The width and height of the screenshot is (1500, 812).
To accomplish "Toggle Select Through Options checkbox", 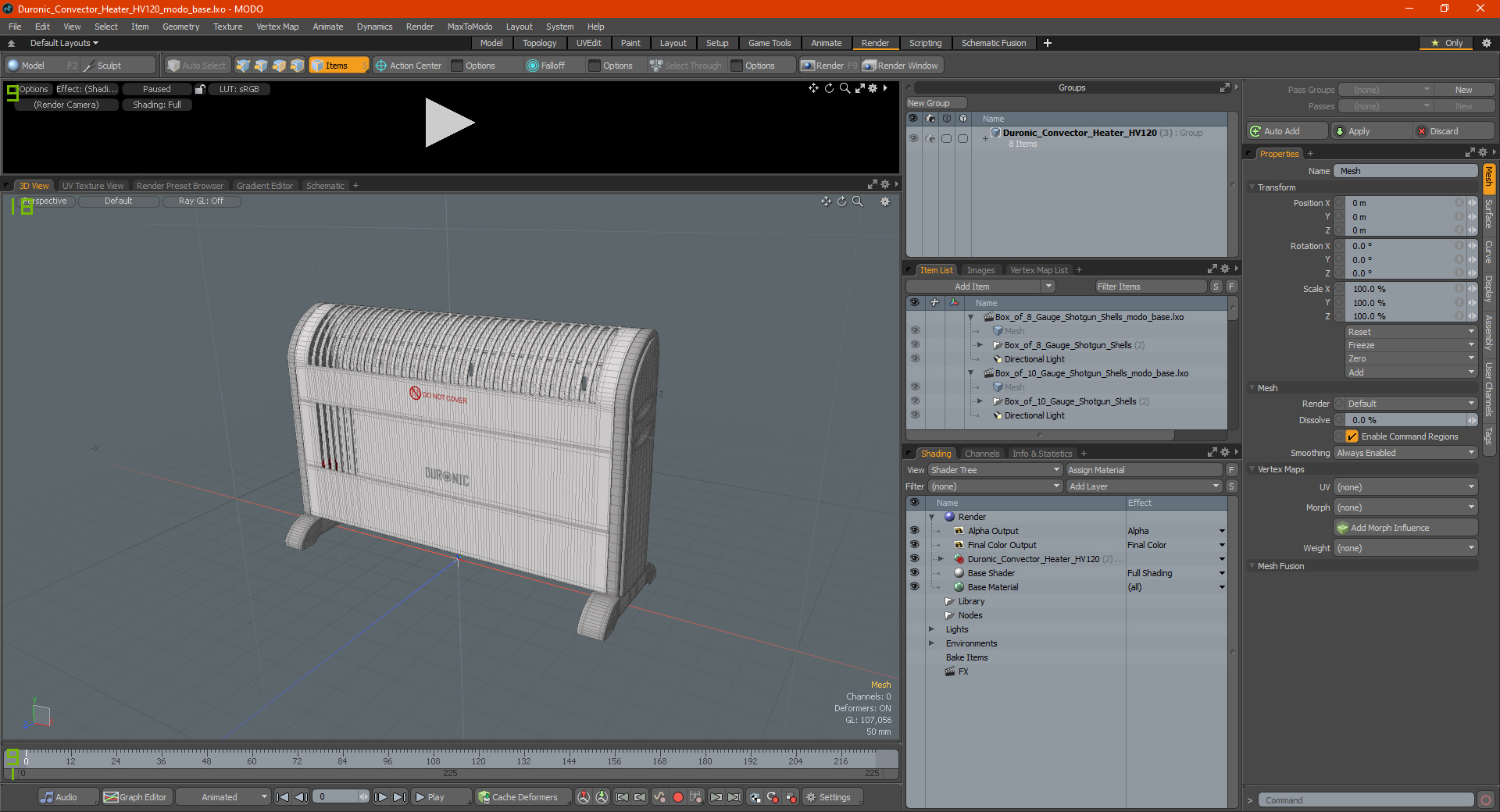I will (x=737, y=66).
